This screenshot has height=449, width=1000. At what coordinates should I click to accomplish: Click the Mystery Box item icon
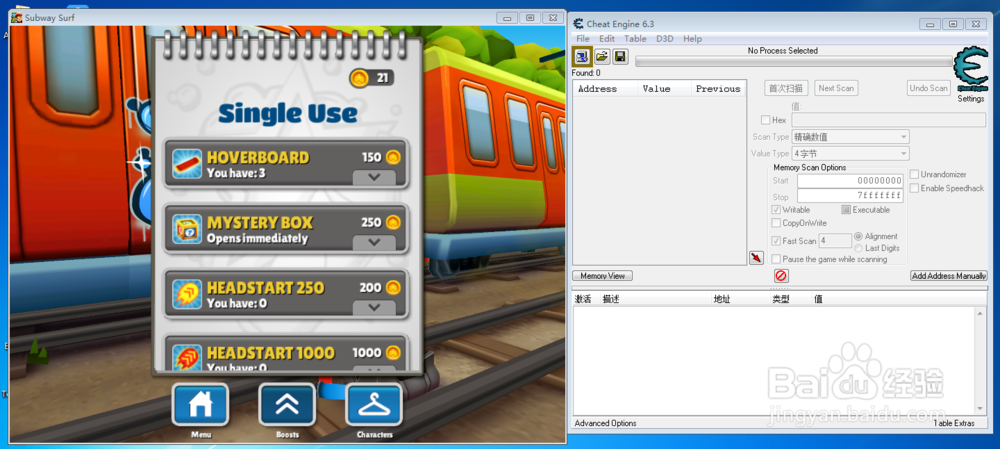(187, 229)
